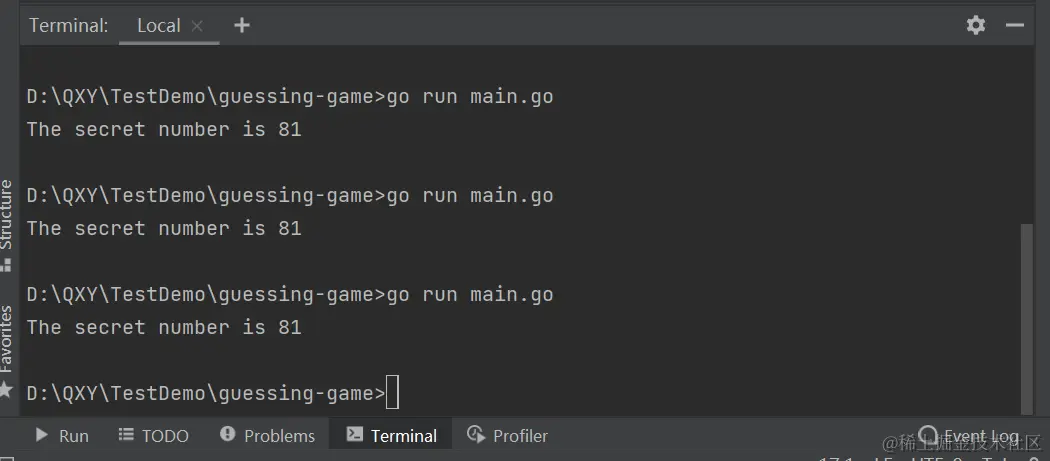Viewport: 1050px width, 461px height.
Task: Open the TODO tool window
Action: [x=153, y=435]
